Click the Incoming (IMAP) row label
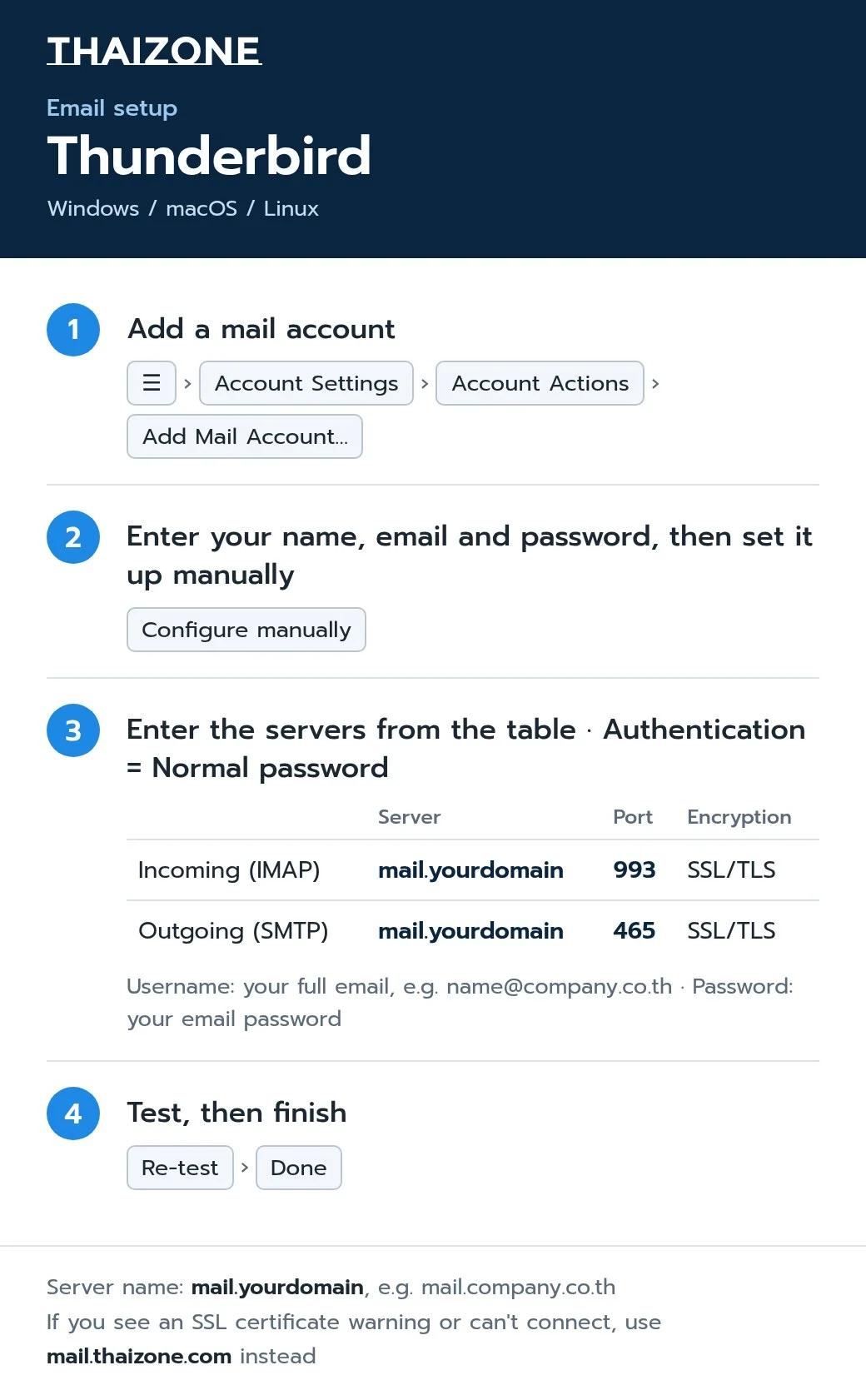 click(x=229, y=870)
